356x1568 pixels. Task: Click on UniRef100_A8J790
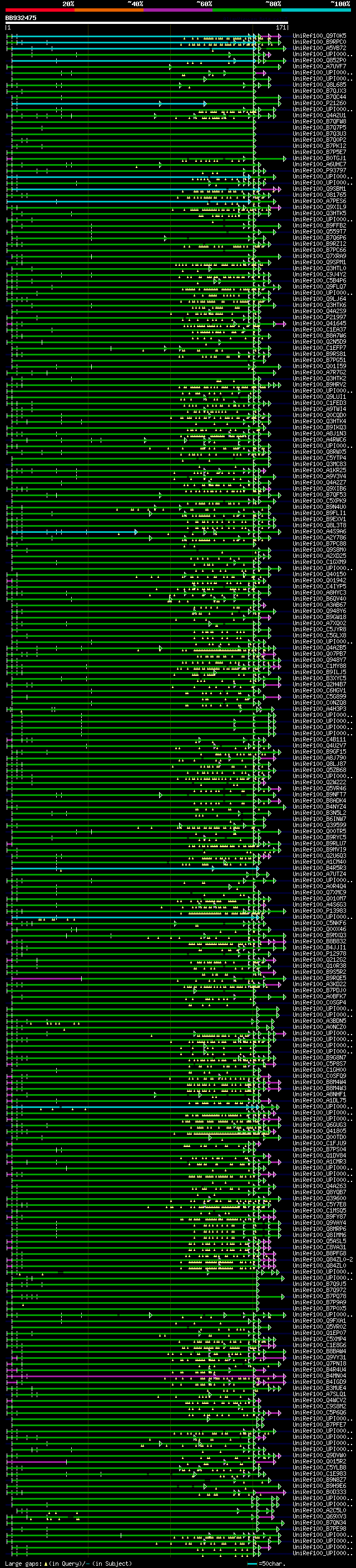319,758
